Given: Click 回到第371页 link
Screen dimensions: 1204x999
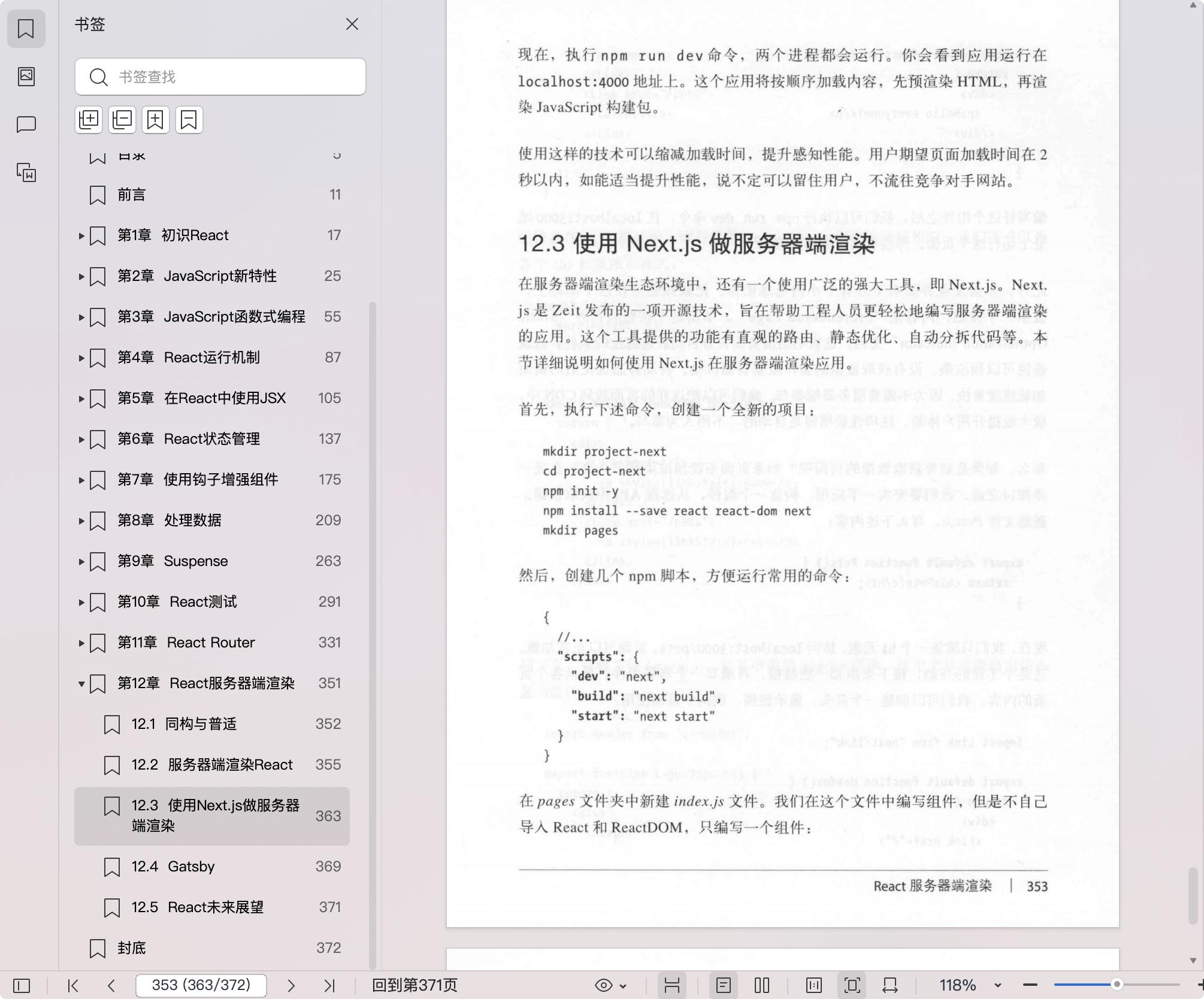Looking at the screenshot, I should click(x=415, y=985).
